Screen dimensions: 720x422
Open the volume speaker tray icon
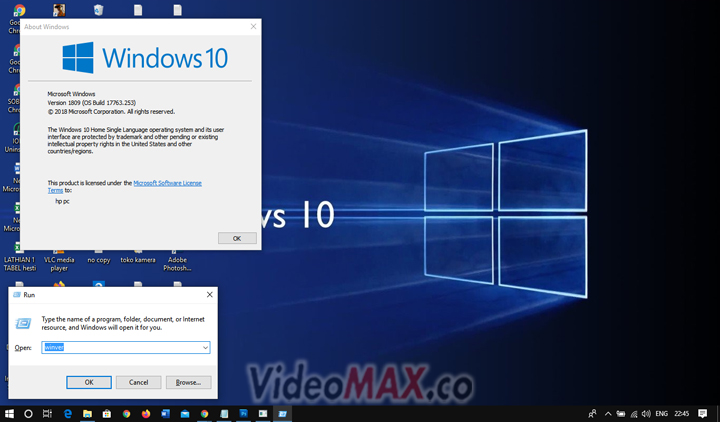(x=646, y=414)
